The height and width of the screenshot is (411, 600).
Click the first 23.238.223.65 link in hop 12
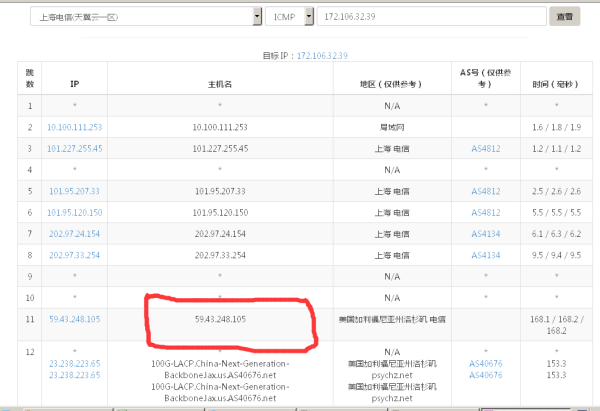pos(75,363)
